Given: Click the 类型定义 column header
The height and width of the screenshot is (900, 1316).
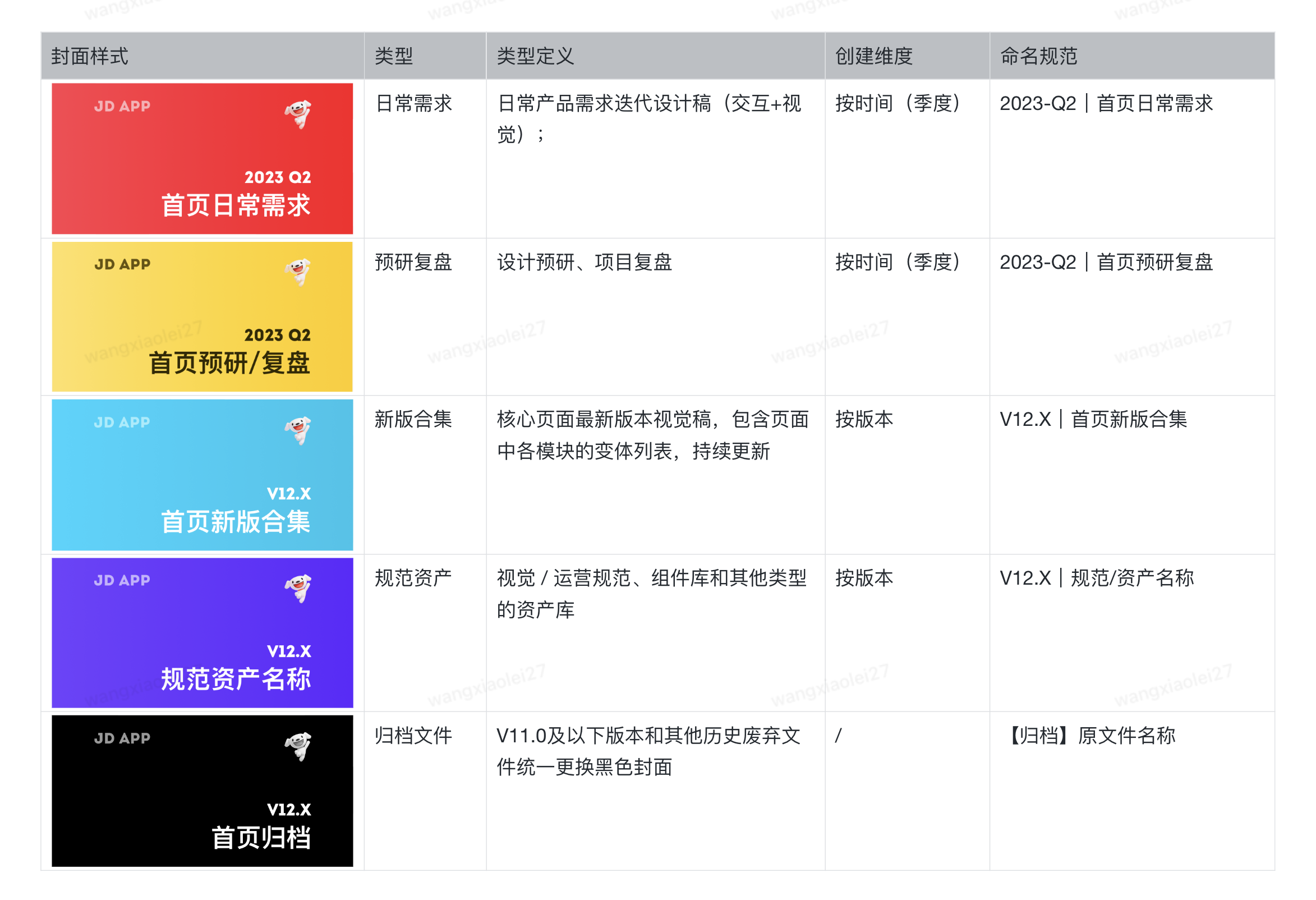Looking at the screenshot, I should (x=535, y=56).
